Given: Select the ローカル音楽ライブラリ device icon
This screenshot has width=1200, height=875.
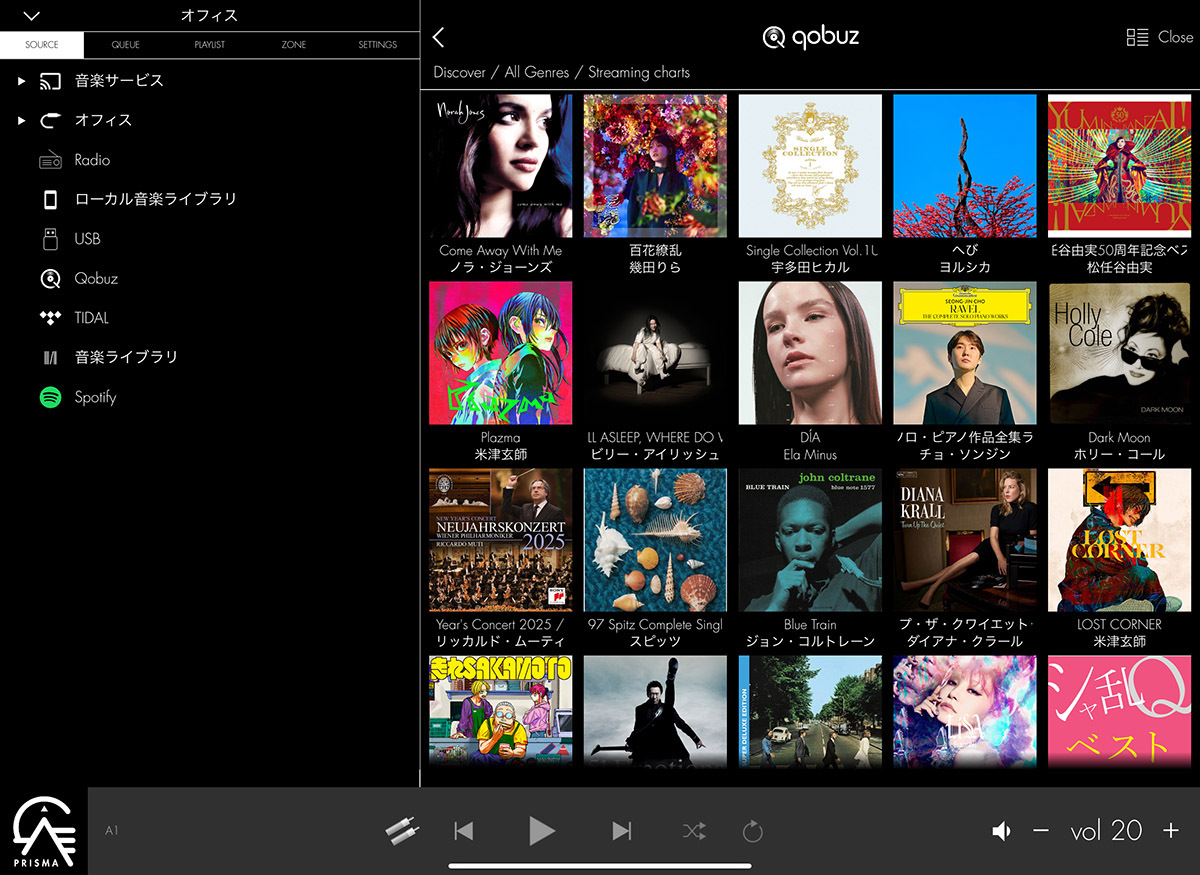Looking at the screenshot, I should click(50, 199).
